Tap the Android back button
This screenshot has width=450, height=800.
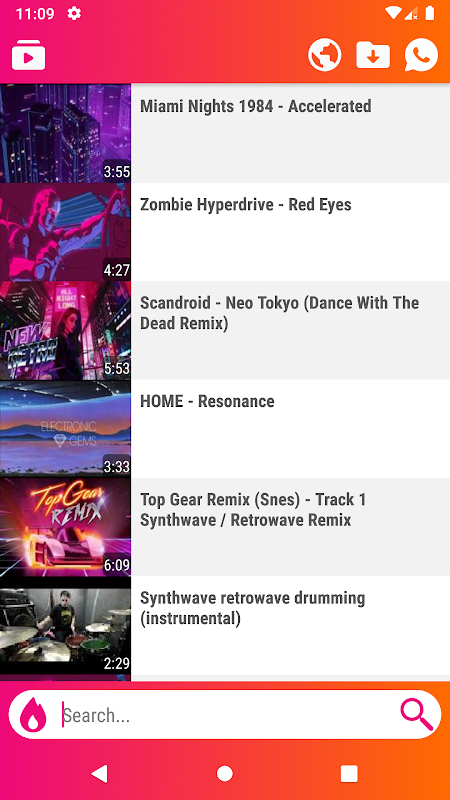(100, 773)
